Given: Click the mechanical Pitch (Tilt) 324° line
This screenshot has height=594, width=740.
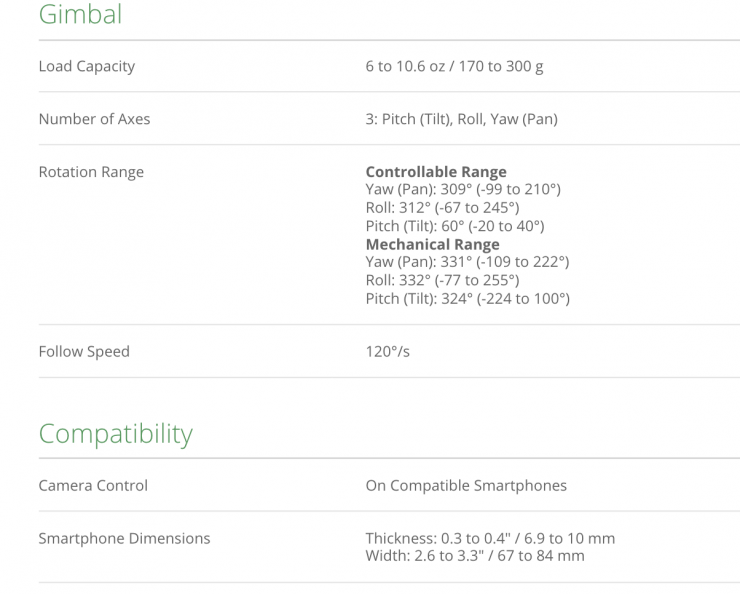Looking at the screenshot, I should (x=467, y=298).
